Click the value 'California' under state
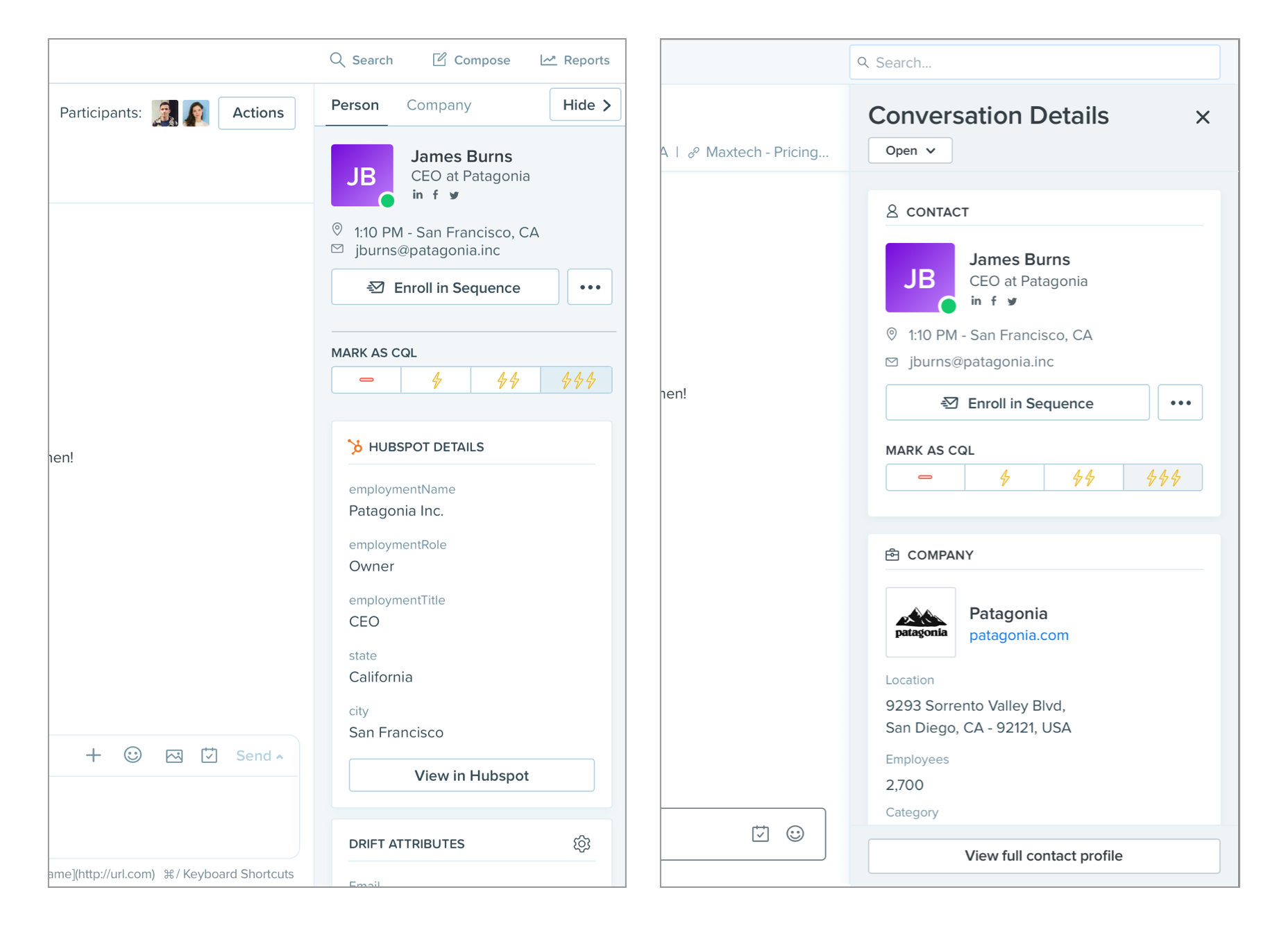 tap(381, 677)
